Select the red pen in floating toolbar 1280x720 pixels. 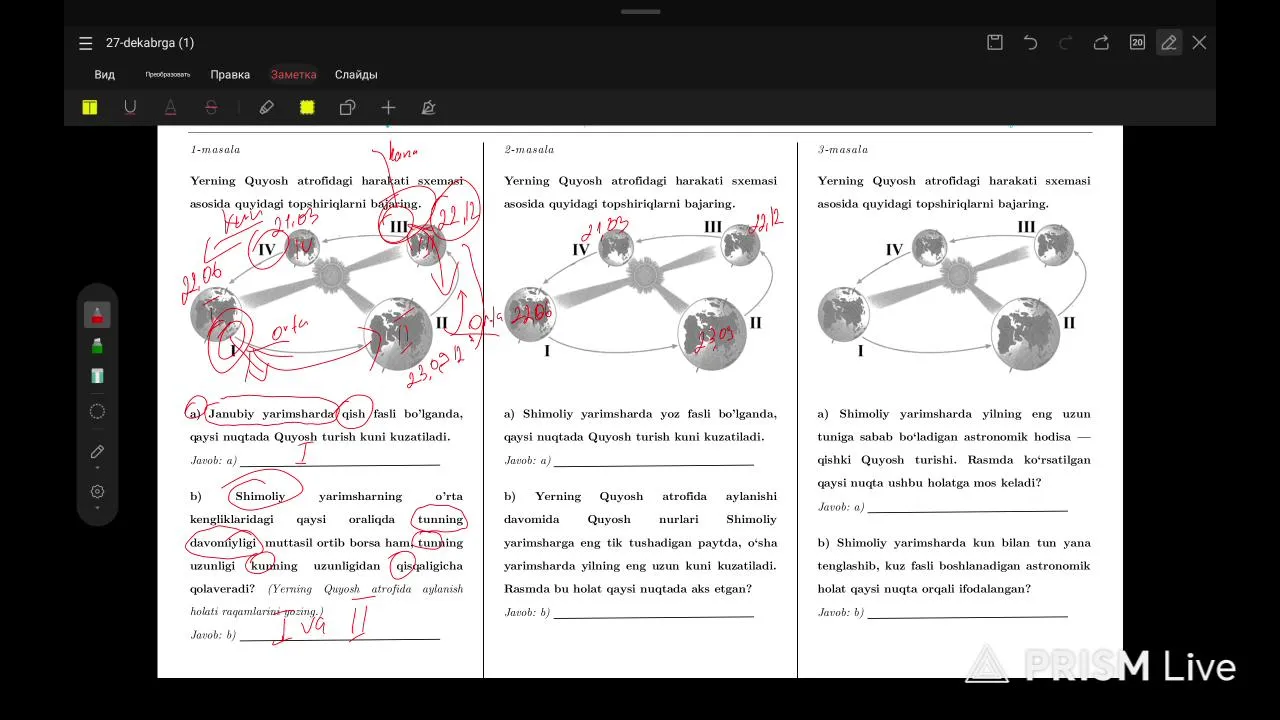click(97, 316)
